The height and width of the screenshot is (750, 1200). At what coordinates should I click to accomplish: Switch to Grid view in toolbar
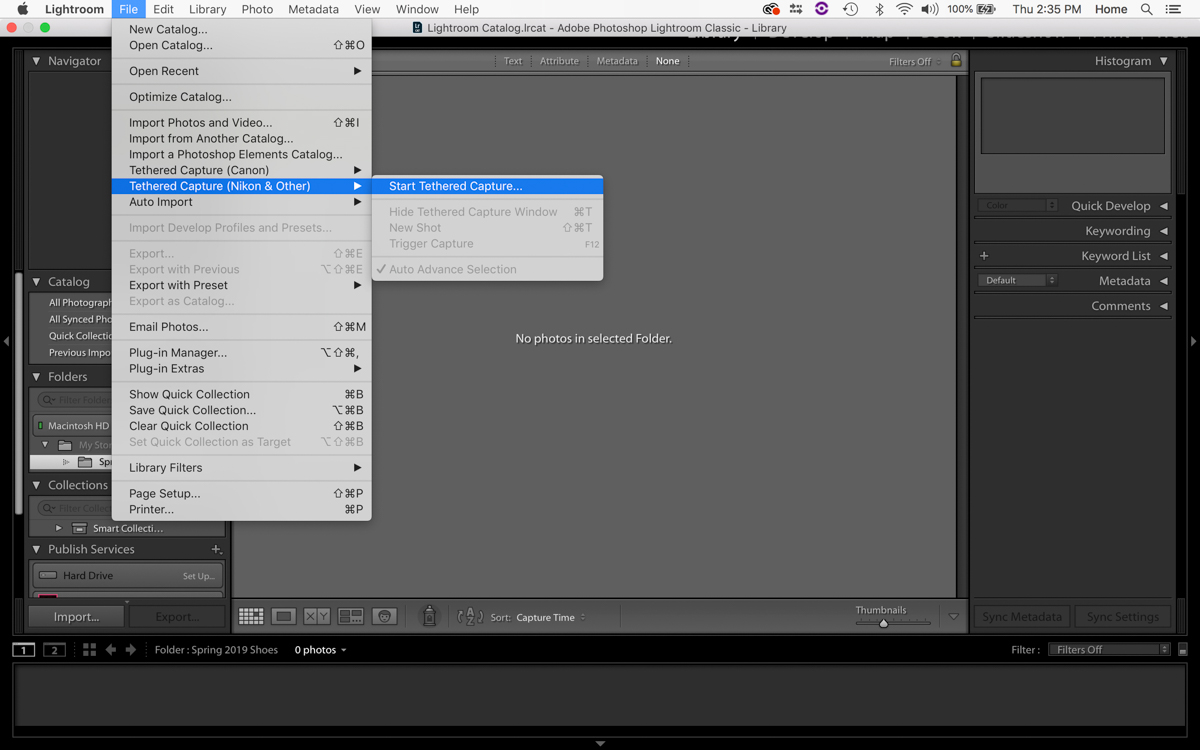tap(251, 617)
